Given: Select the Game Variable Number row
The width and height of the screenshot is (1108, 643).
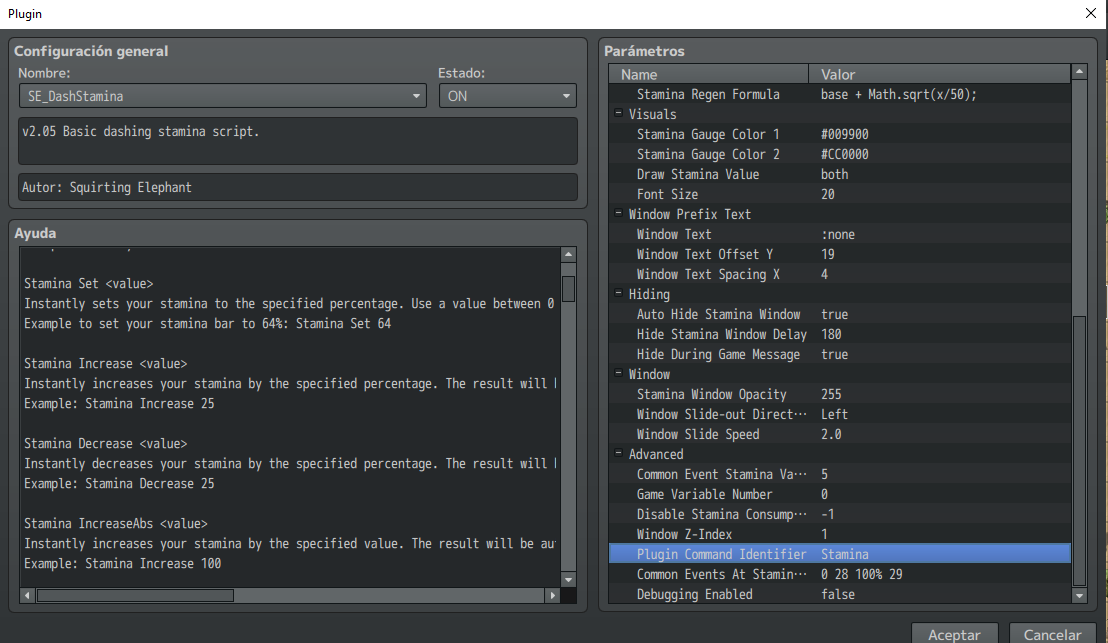Looking at the screenshot, I should 839,495.
